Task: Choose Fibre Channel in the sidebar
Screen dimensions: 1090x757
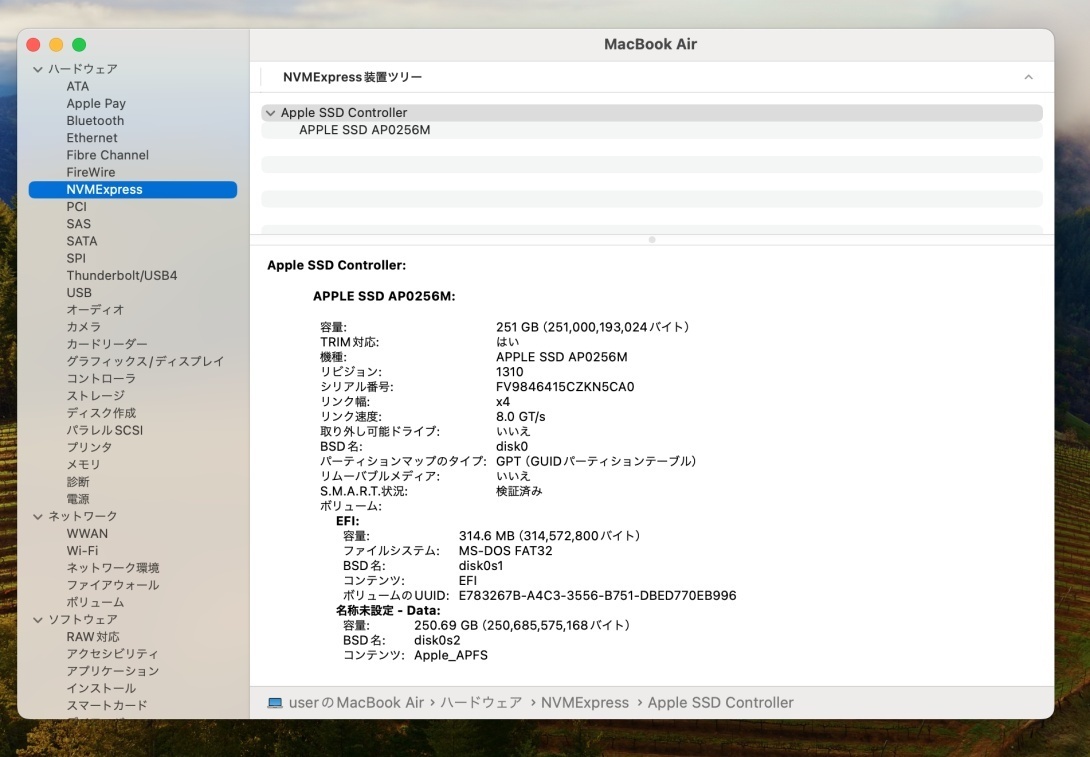Action: click(x=108, y=155)
